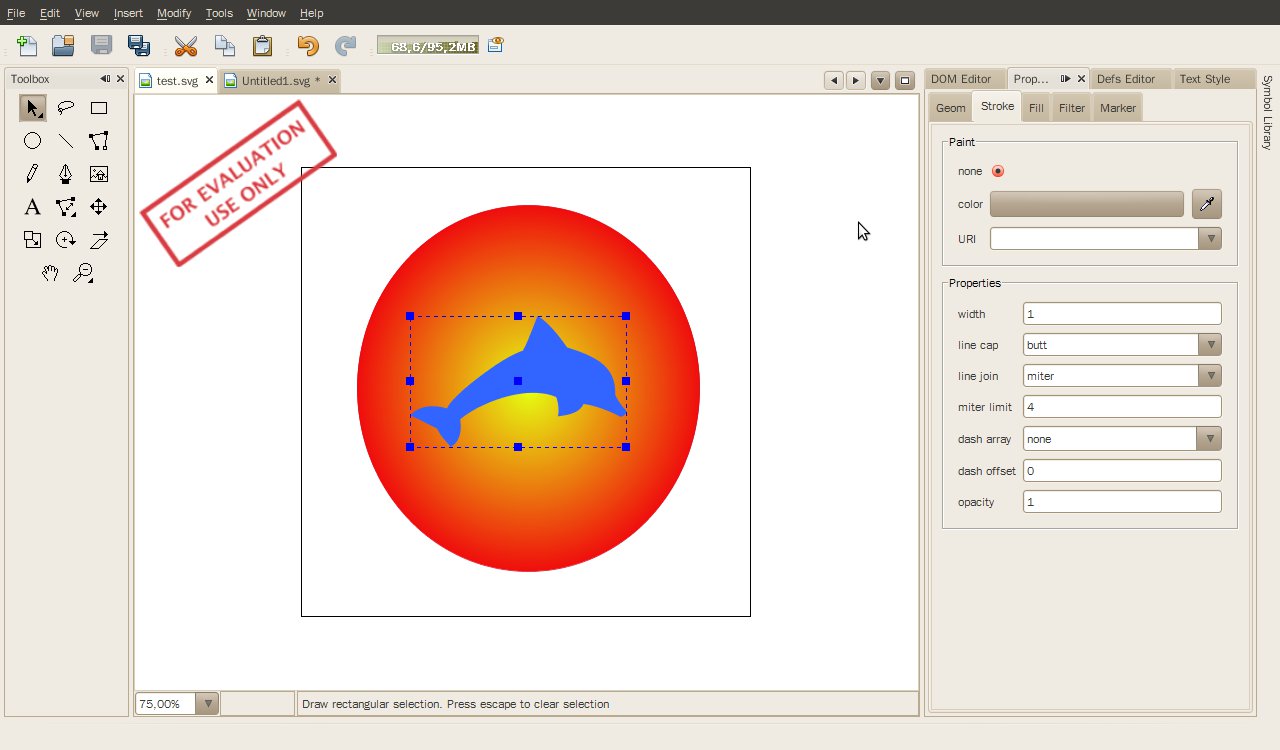Switch to the test.svg document tab
The width and height of the screenshot is (1280, 750).
[x=177, y=81]
